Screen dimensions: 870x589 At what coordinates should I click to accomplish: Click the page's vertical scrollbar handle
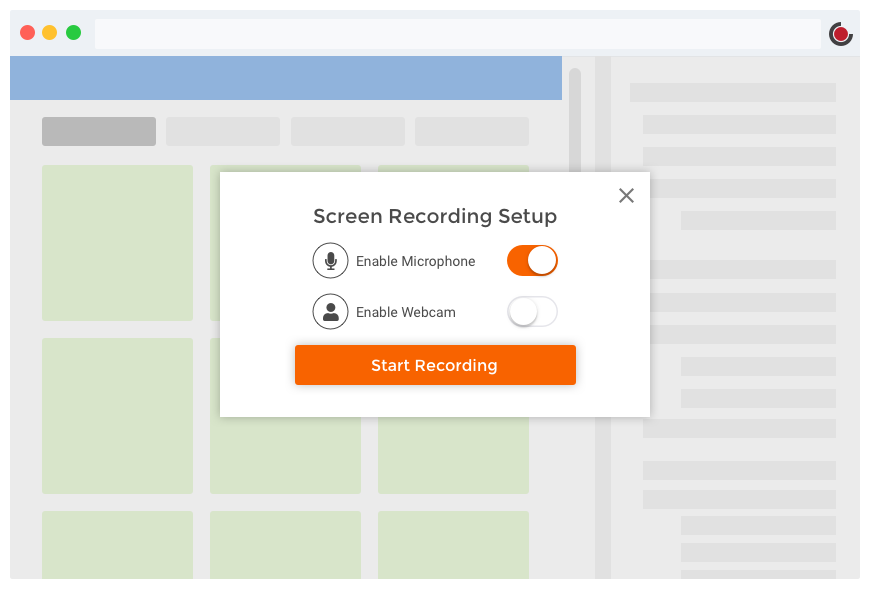pos(575,120)
